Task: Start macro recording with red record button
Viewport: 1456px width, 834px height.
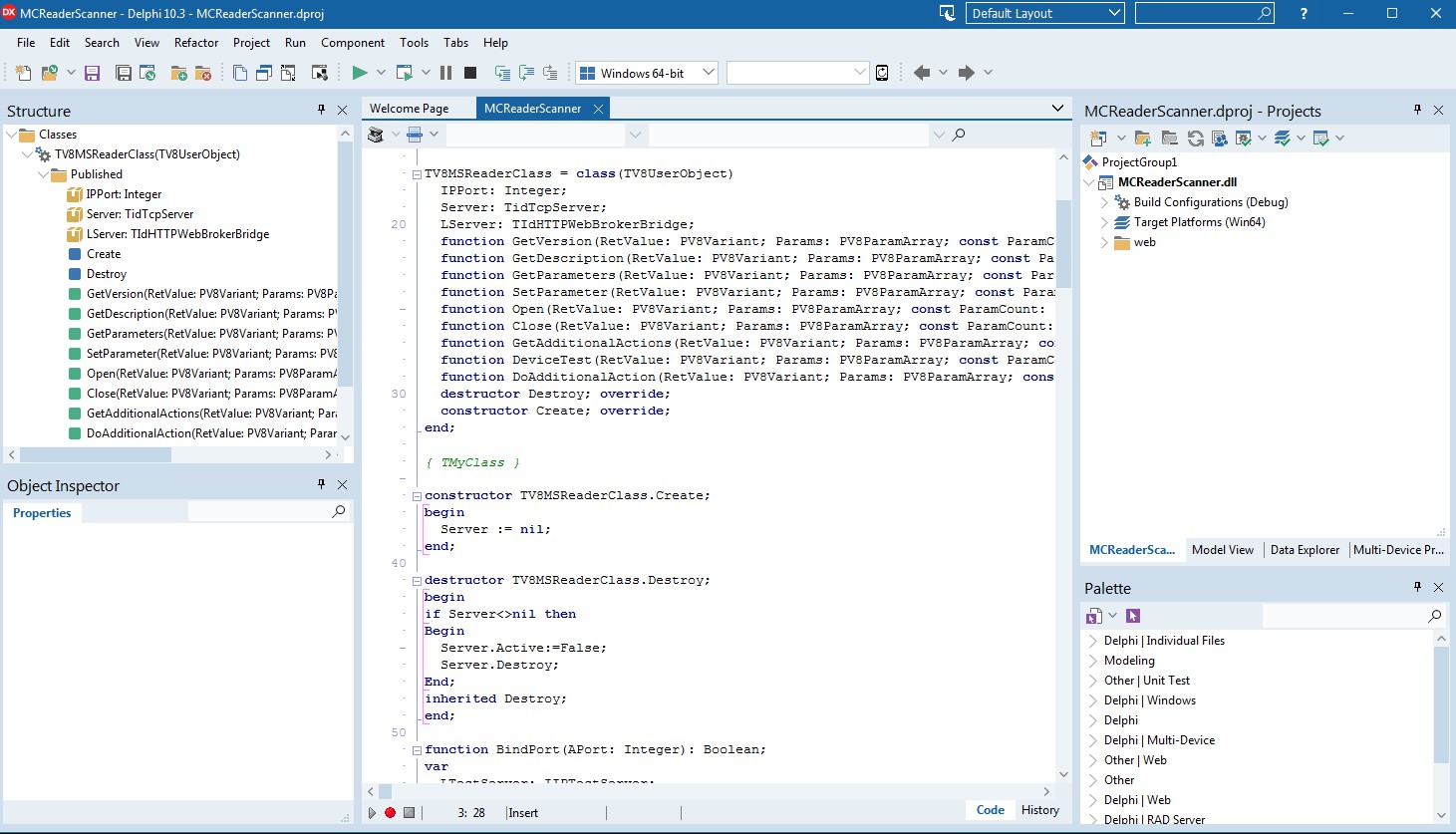Action: click(390, 813)
